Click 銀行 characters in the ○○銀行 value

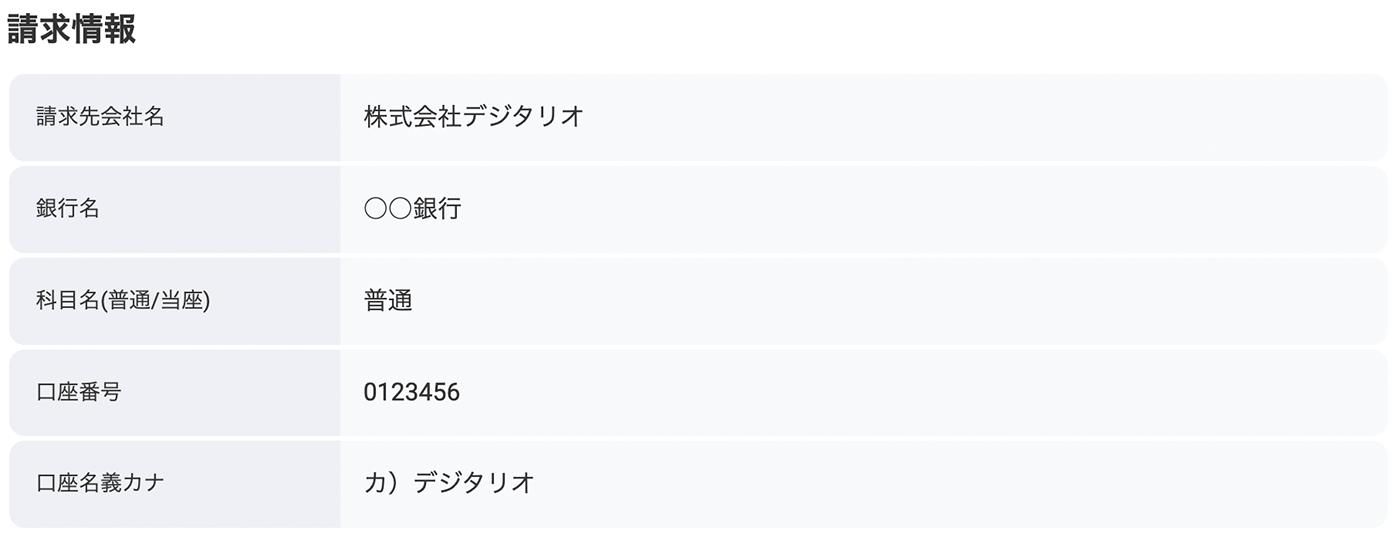pyautogui.click(x=437, y=209)
